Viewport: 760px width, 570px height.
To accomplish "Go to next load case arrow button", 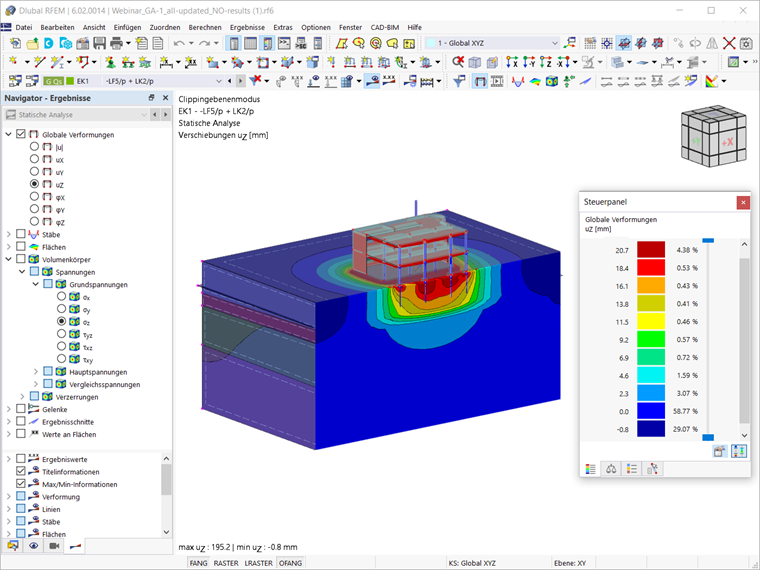I will [240, 81].
